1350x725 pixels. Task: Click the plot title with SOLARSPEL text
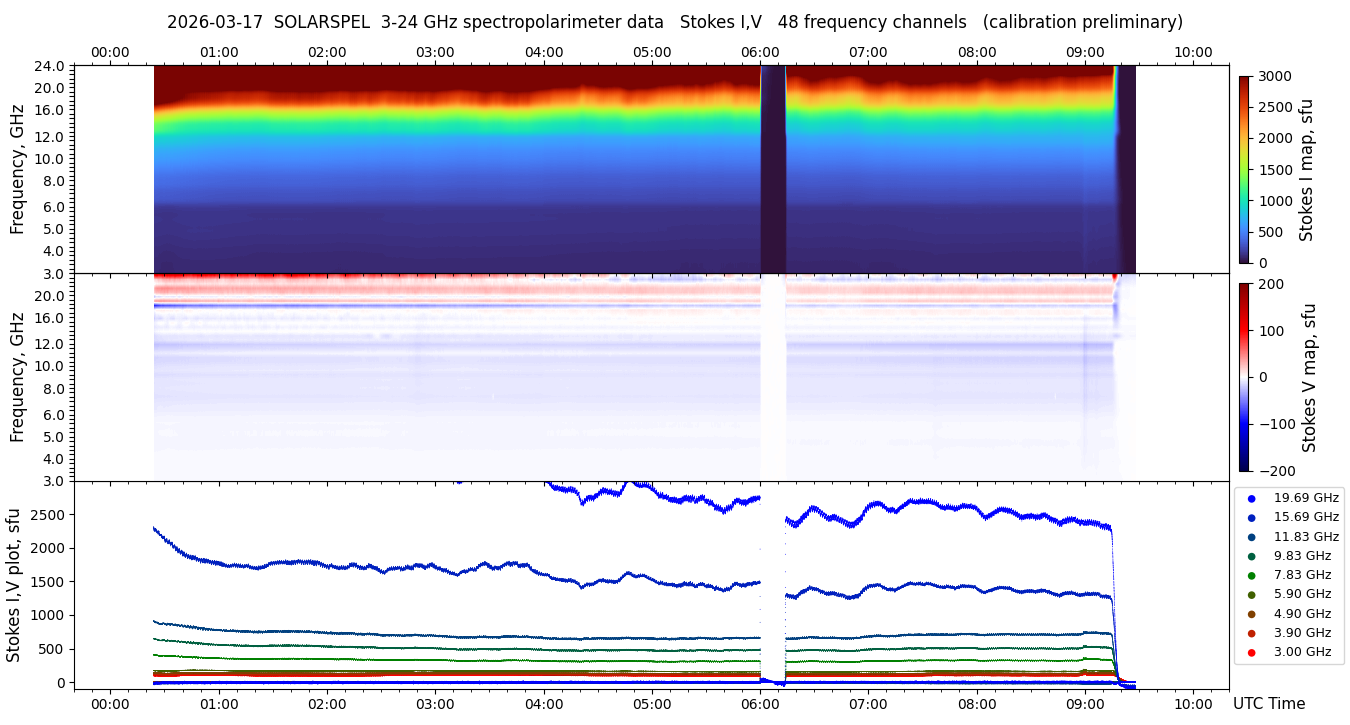tap(675, 22)
